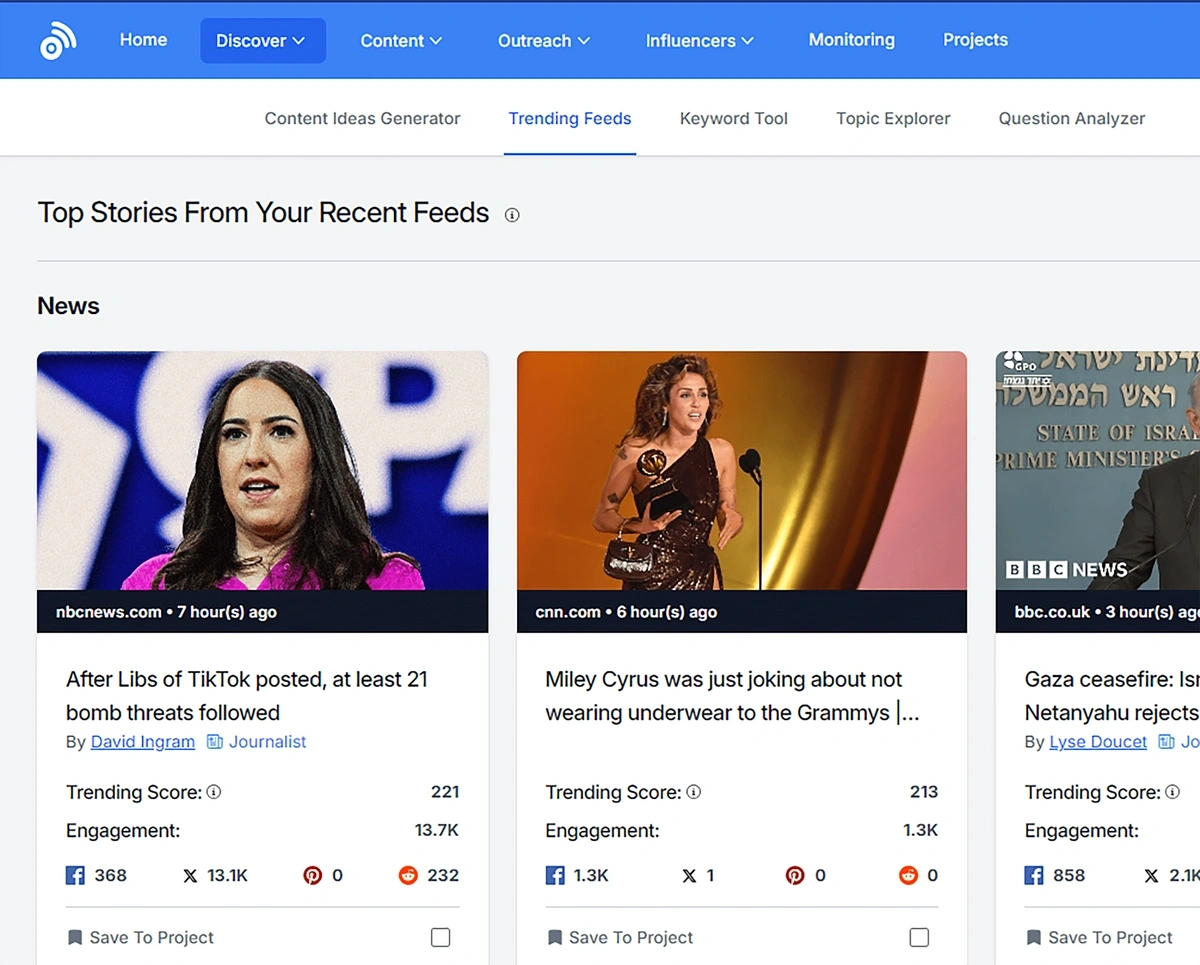Open the Topic Explorer tab
The width and height of the screenshot is (1200, 965).
click(x=893, y=118)
